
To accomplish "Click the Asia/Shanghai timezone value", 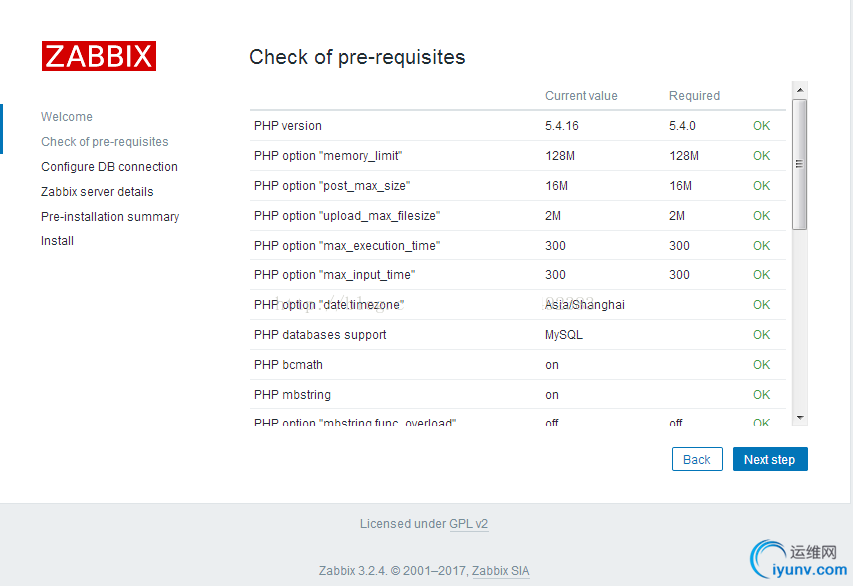I will (x=585, y=305).
